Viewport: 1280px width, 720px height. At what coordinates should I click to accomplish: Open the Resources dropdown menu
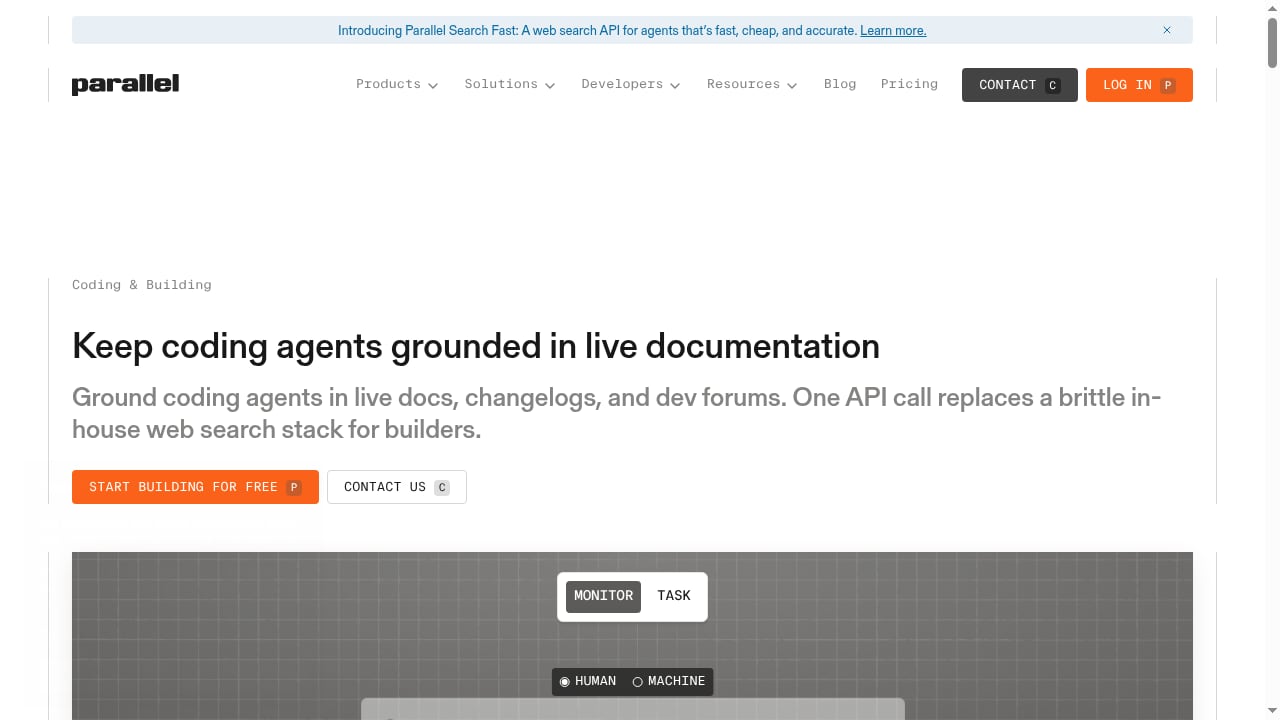[x=752, y=84]
